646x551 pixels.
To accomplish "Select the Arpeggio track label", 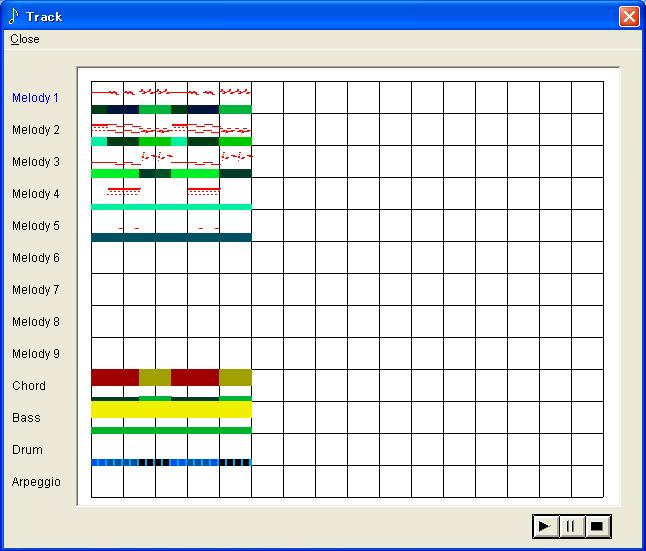I will [36, 482].
